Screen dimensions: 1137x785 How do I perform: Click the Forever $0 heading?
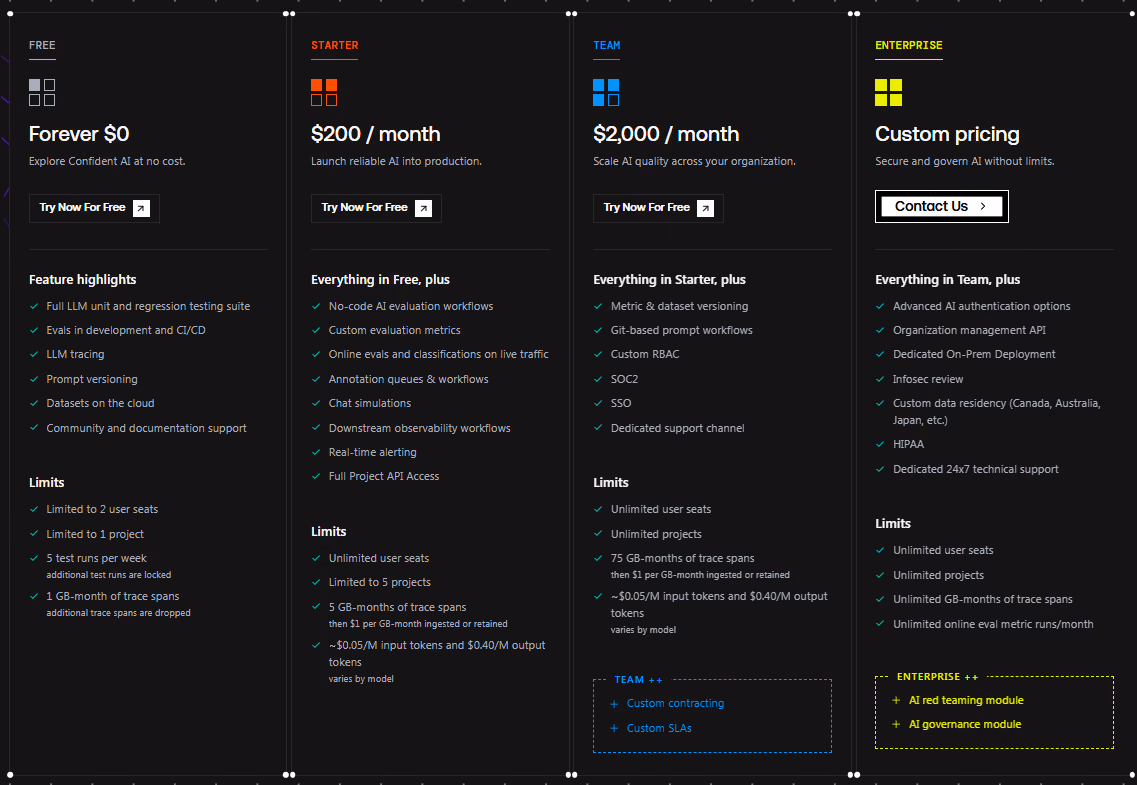pyautogui.click(x=79, y=134)
